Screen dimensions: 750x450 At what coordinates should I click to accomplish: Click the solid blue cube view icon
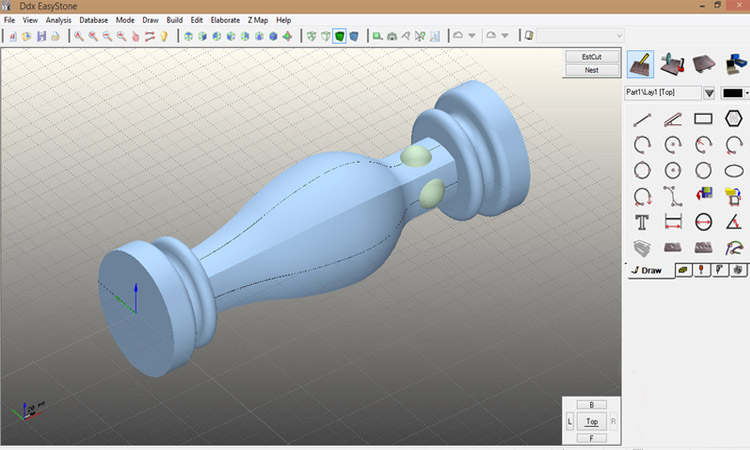tap(273, 36)
